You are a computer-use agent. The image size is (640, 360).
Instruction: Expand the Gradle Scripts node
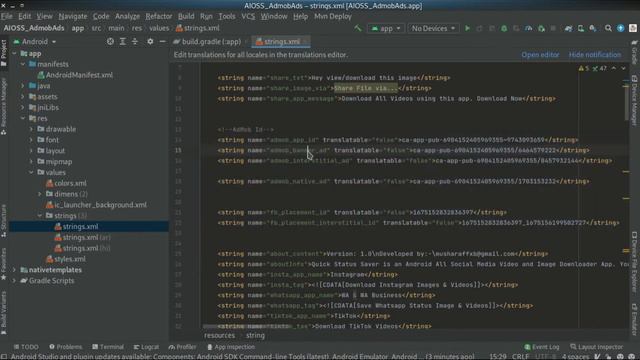click(x=14, y=280)
